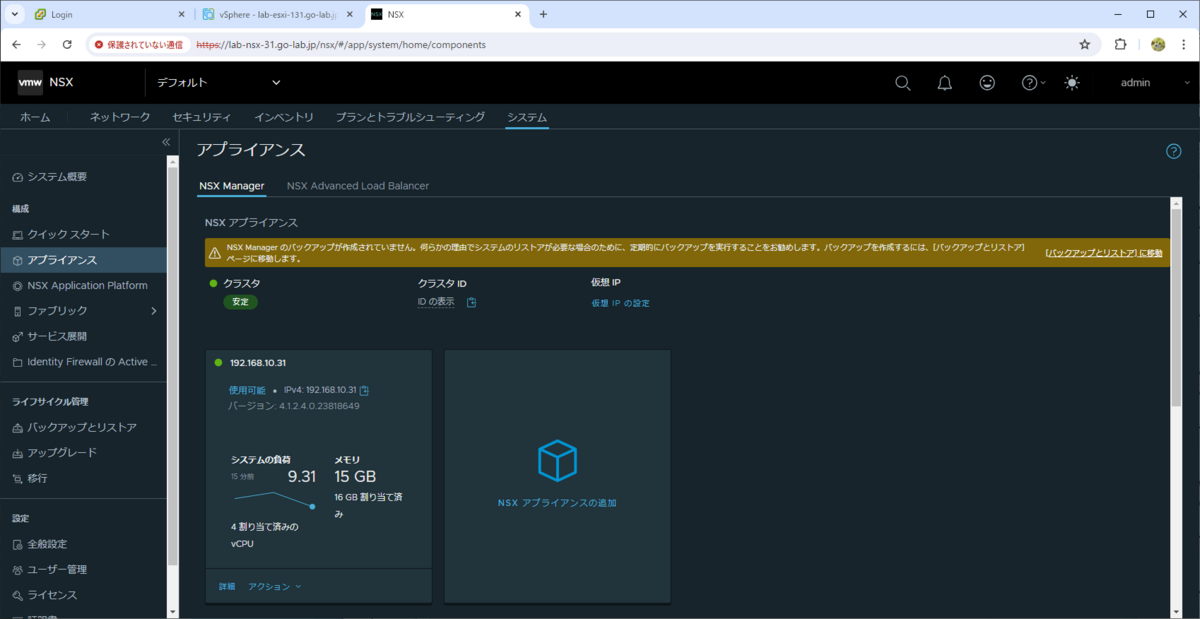Click the vmw NSX logo
Viewport: 1200px width, 619px height.
point(45,82)
